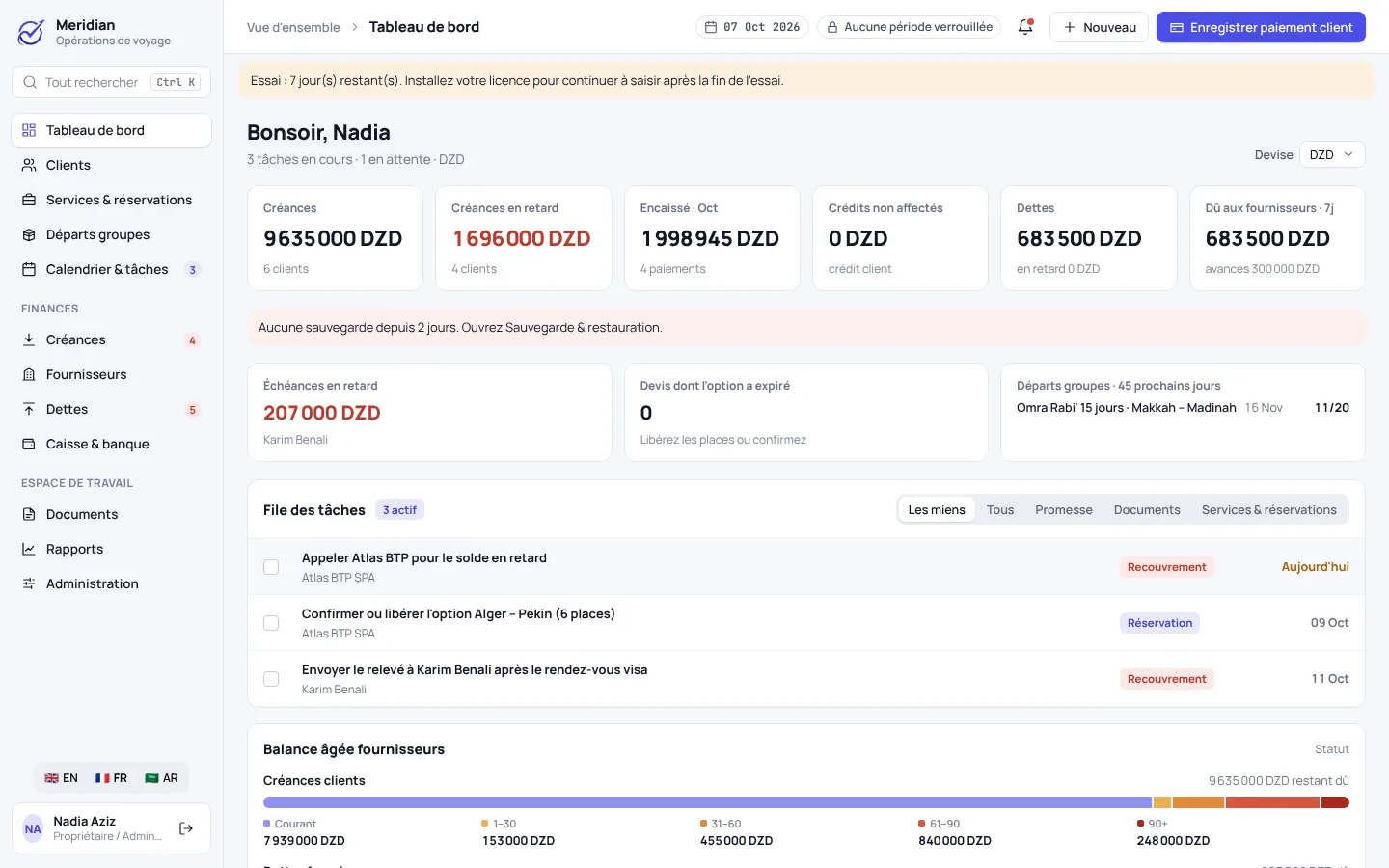Click the Documents file icon
This screenshot has height=868, width=1389.
coord(29,514)
